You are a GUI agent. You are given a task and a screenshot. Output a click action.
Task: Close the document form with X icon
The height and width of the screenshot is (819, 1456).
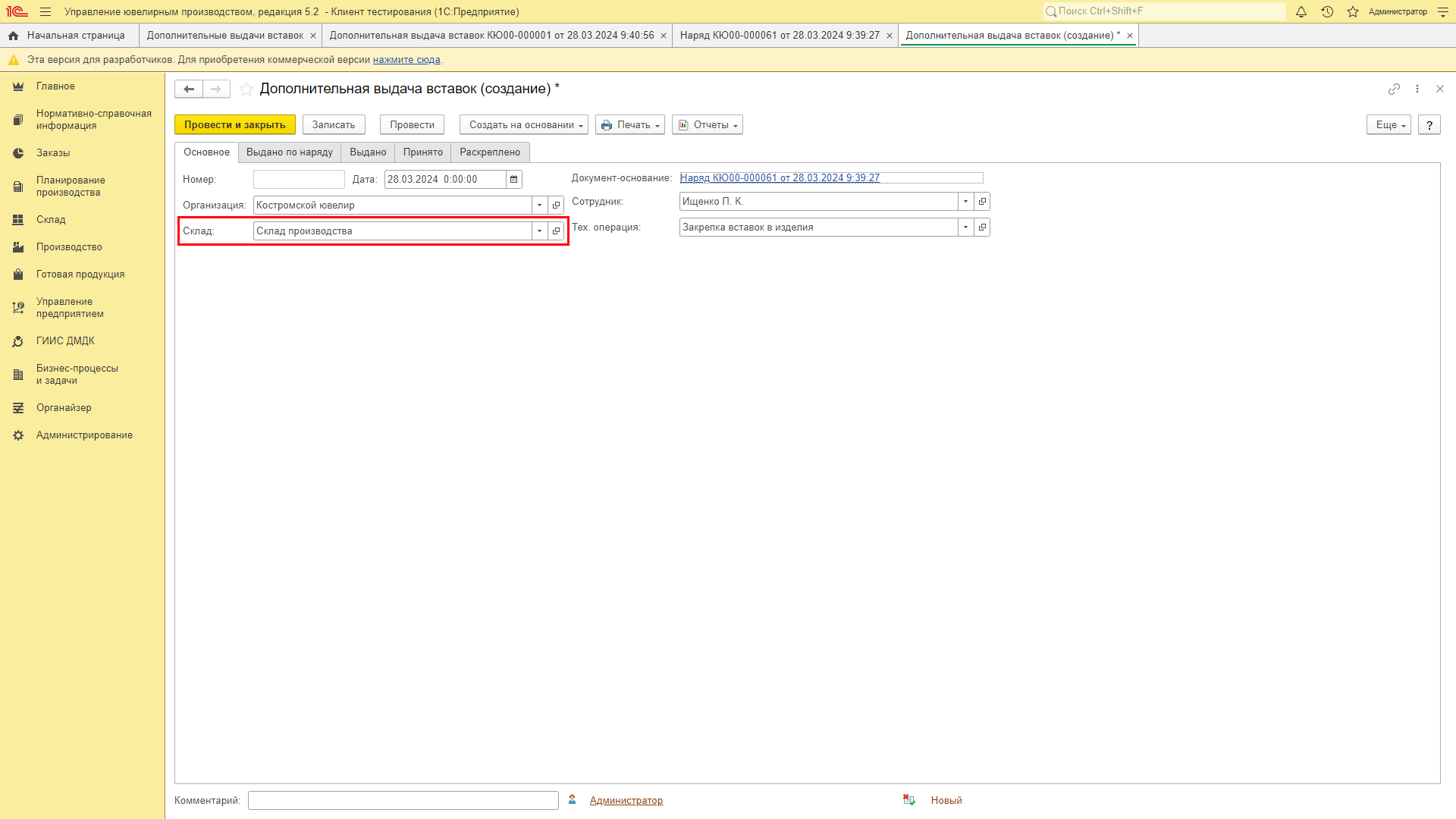[x=1440, y=89]
